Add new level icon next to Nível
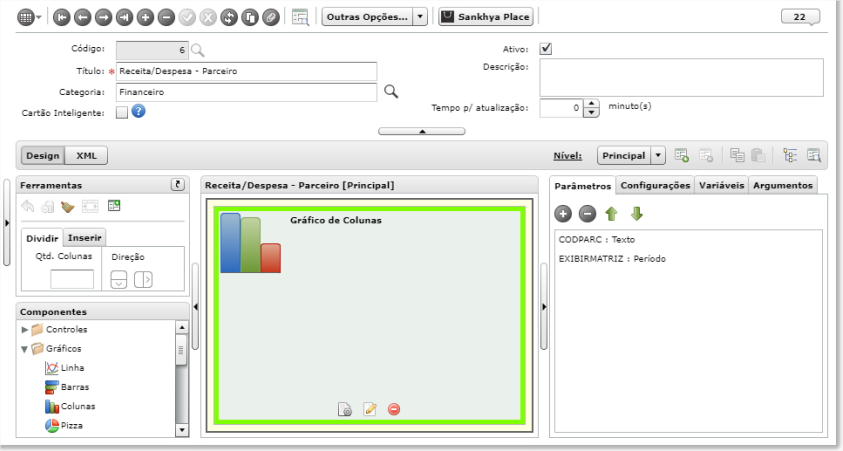 click(x=682, y=155)
